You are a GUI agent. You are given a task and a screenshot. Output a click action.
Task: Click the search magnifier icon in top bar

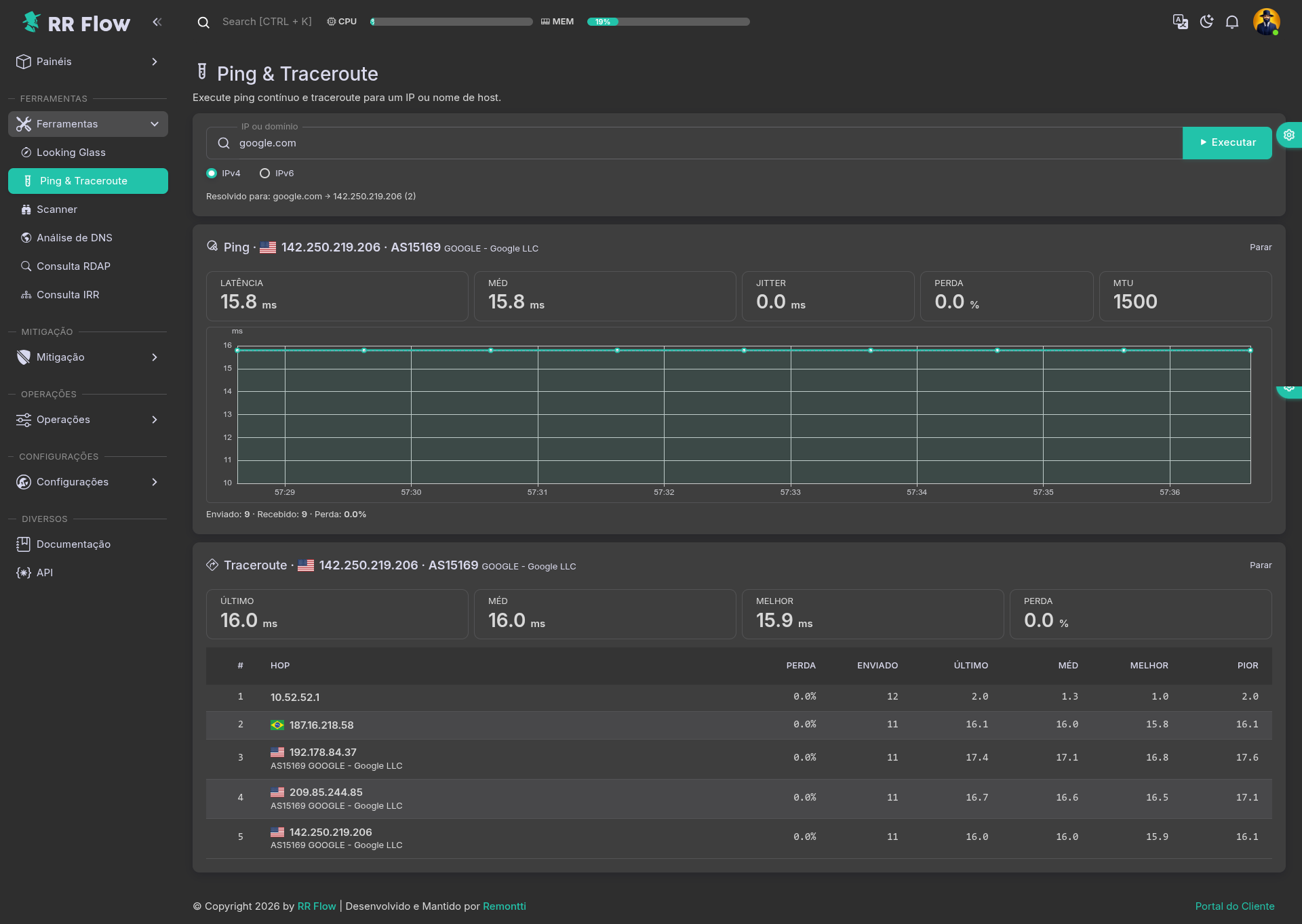tap(203, 22)
